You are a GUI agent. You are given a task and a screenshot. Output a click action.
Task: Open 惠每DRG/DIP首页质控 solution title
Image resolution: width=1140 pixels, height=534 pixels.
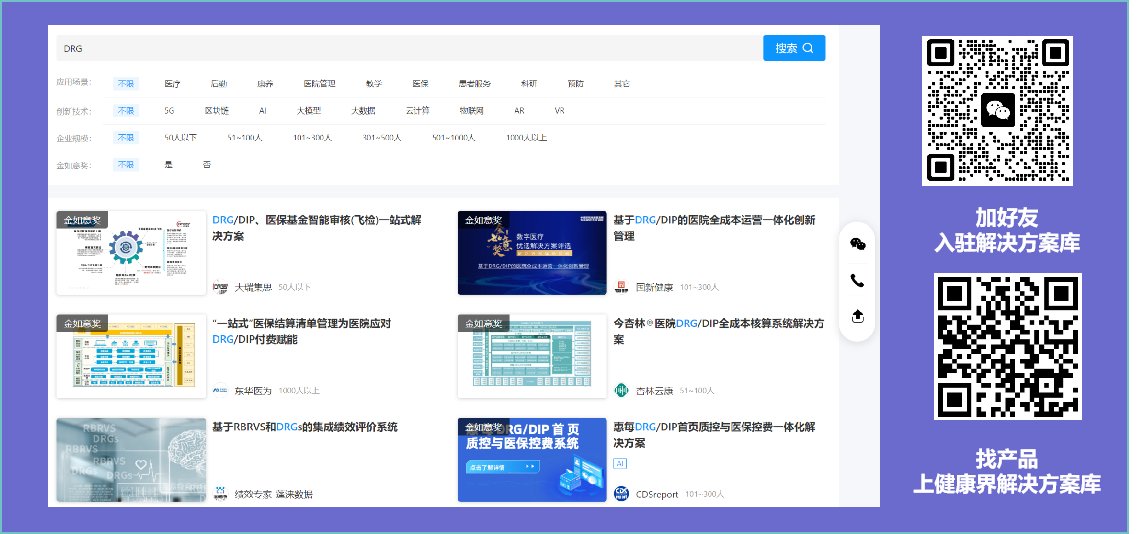pos(715,434)
